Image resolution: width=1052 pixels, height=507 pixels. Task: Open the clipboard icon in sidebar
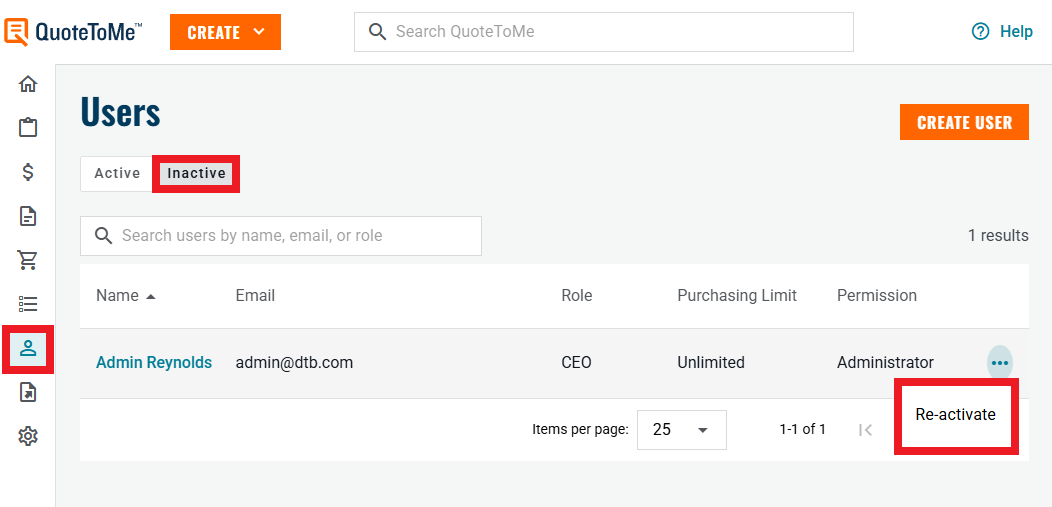tap(28, 128)
